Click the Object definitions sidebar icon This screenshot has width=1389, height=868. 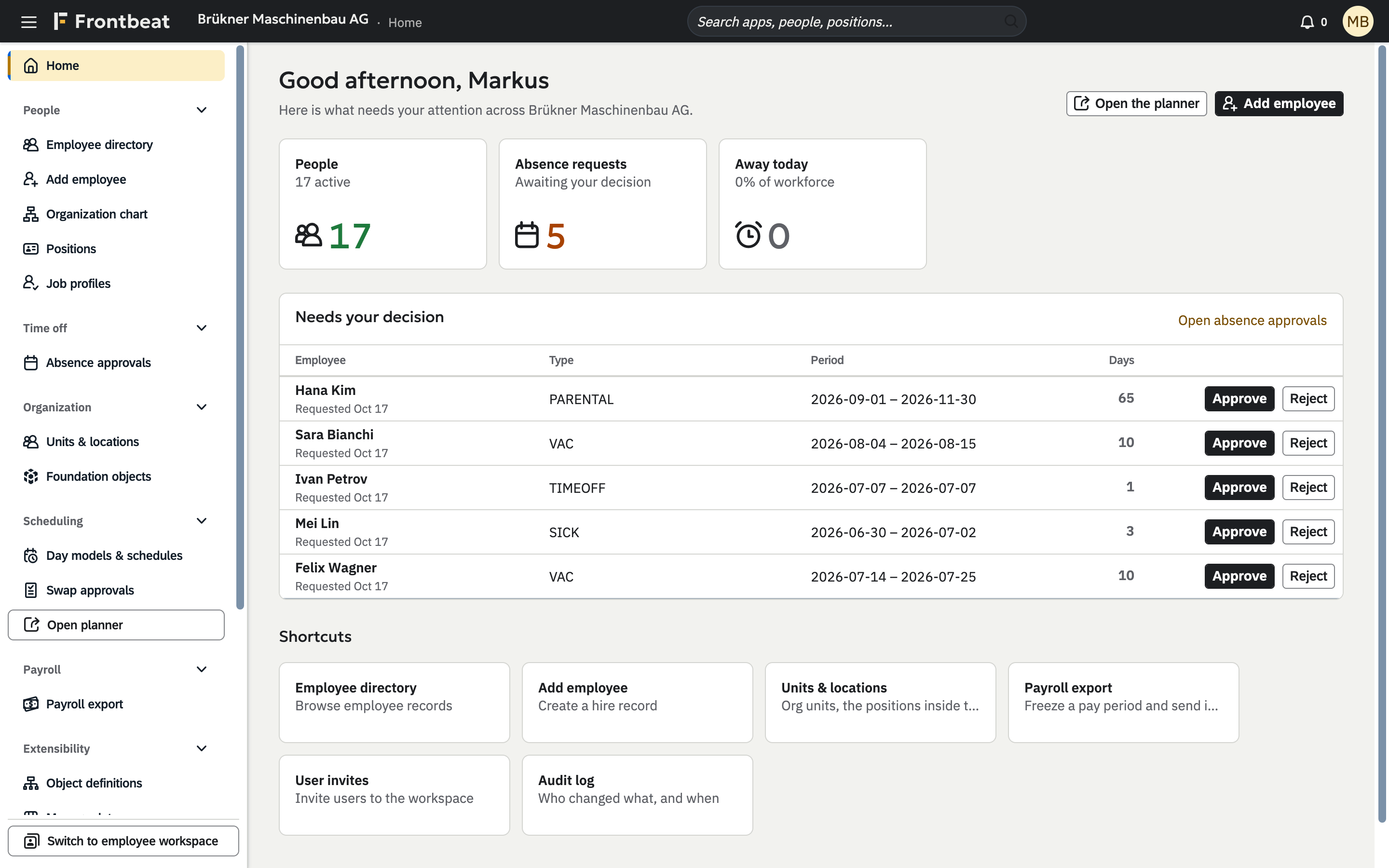click(31, 783)
